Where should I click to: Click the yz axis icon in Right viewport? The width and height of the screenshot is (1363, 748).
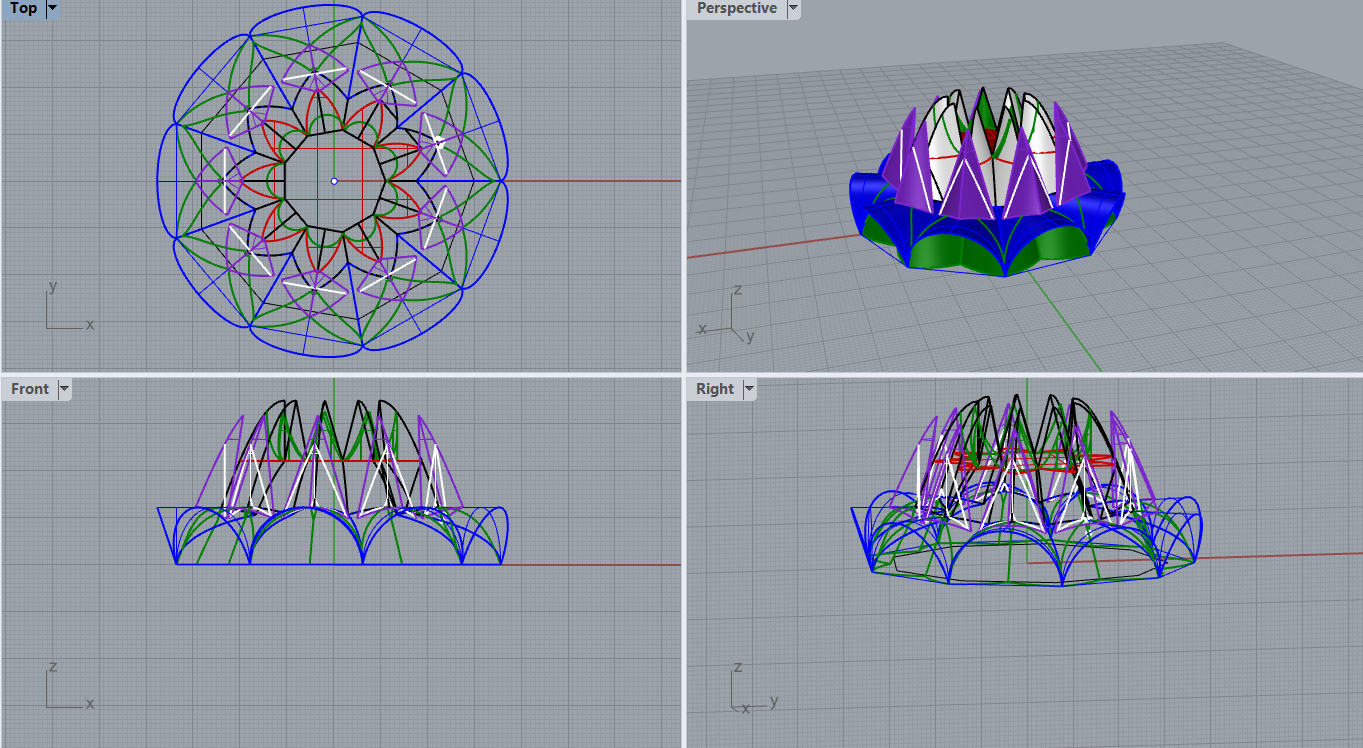pos(753,685)
